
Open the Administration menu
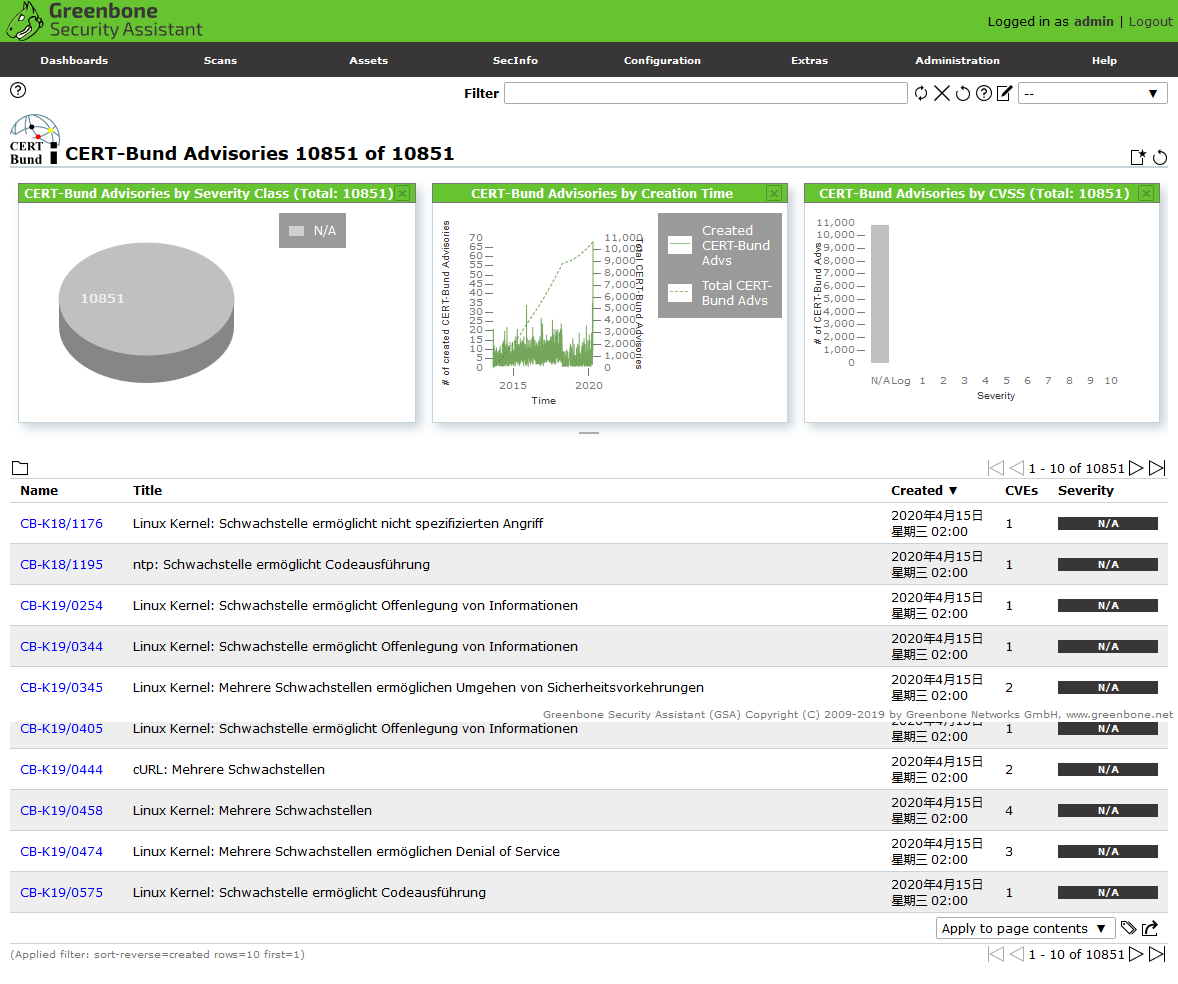tap(957, 60)
